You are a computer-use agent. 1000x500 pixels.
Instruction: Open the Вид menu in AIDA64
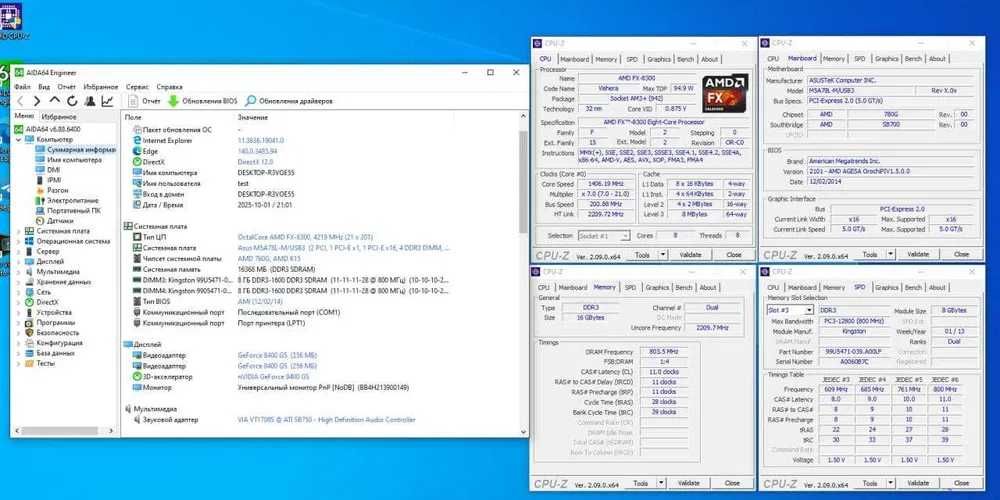[x=44, y=87]
